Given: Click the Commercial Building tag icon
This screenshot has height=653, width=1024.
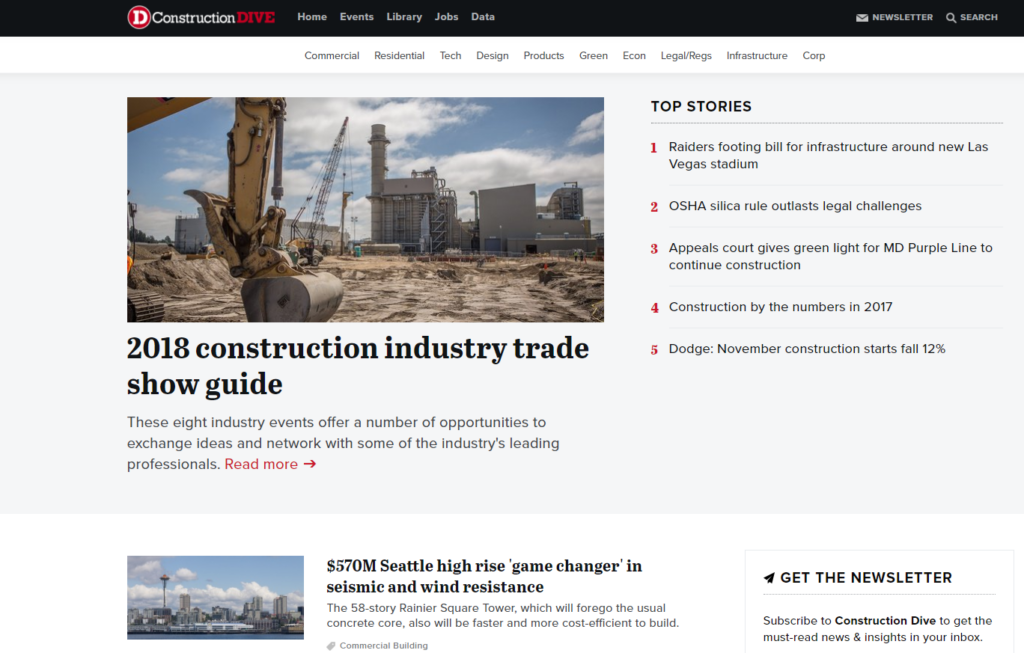Looking at the screenshot, I should [x=331, y=646].
